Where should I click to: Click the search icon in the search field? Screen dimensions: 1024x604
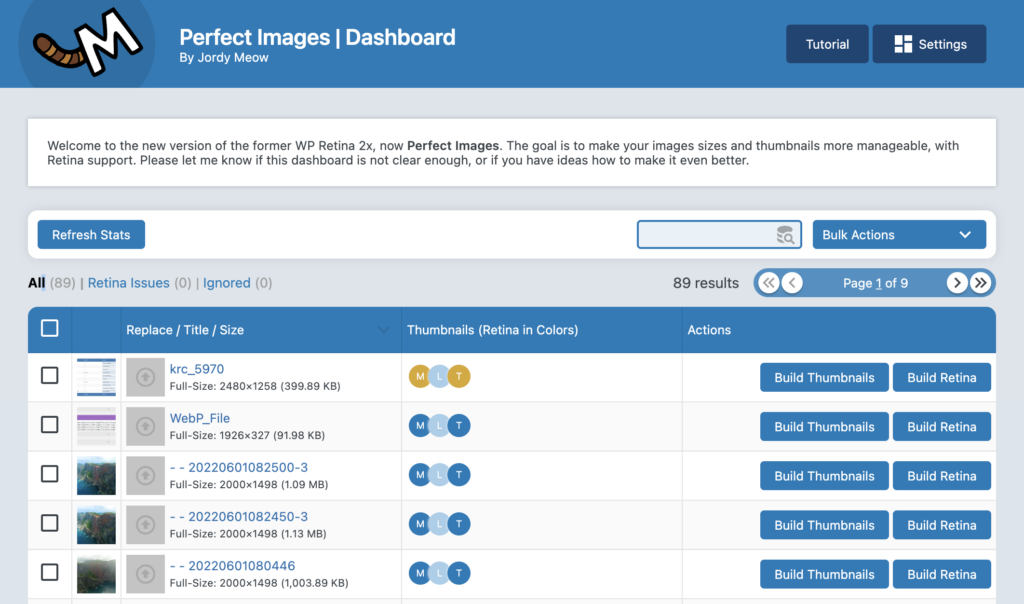pos(785,235)
